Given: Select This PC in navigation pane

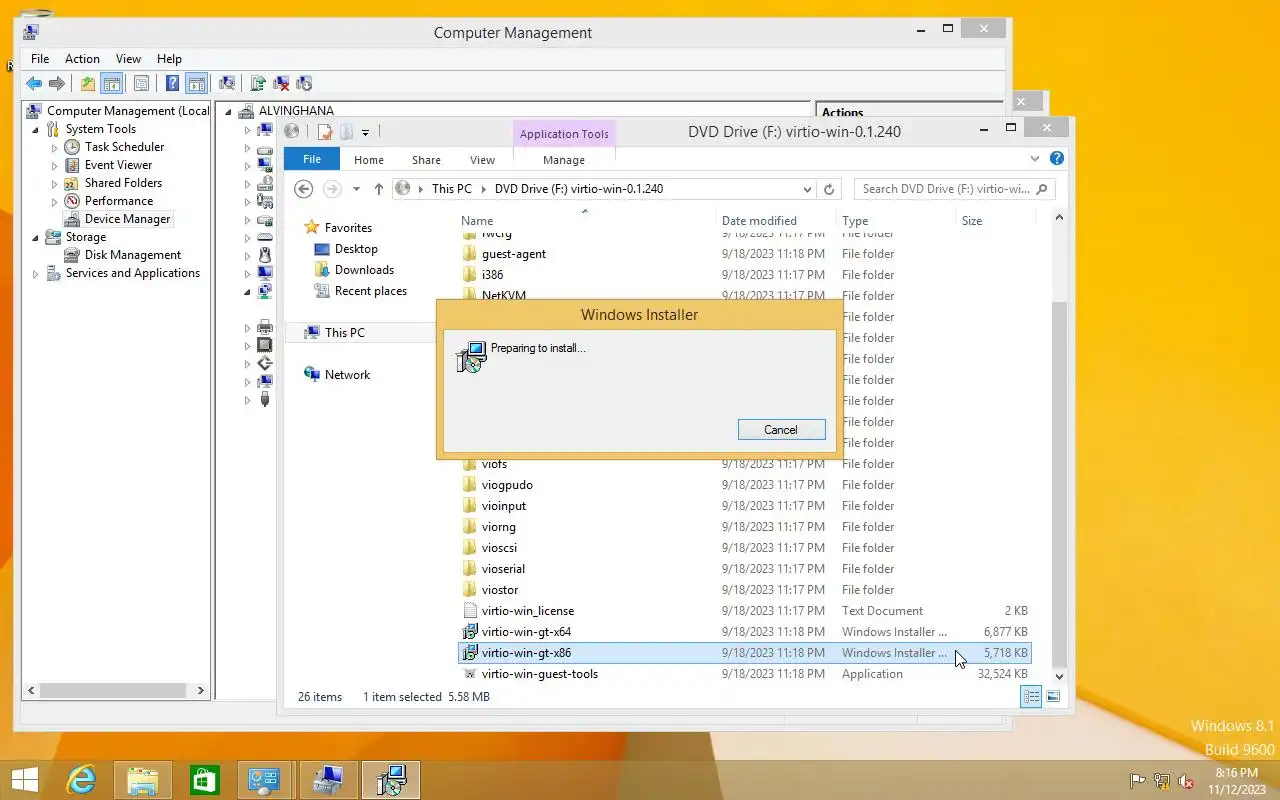Looking at the screenshot, I should coord(345,333).
